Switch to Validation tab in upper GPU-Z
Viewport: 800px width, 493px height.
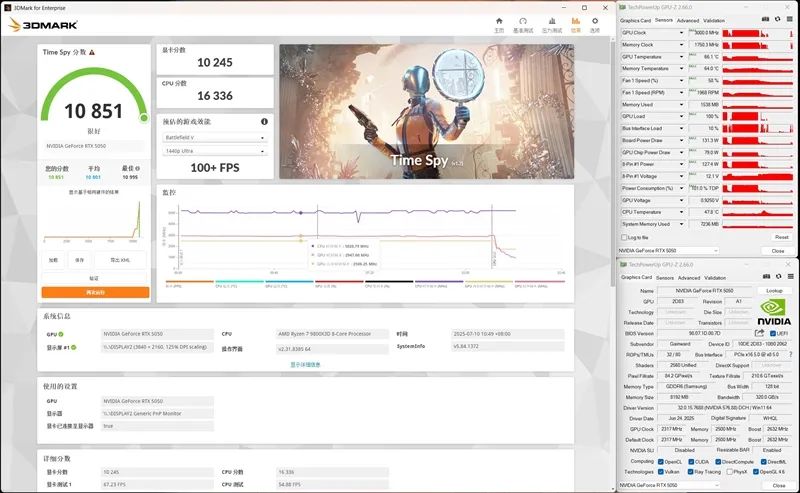(x=714, y=20)
